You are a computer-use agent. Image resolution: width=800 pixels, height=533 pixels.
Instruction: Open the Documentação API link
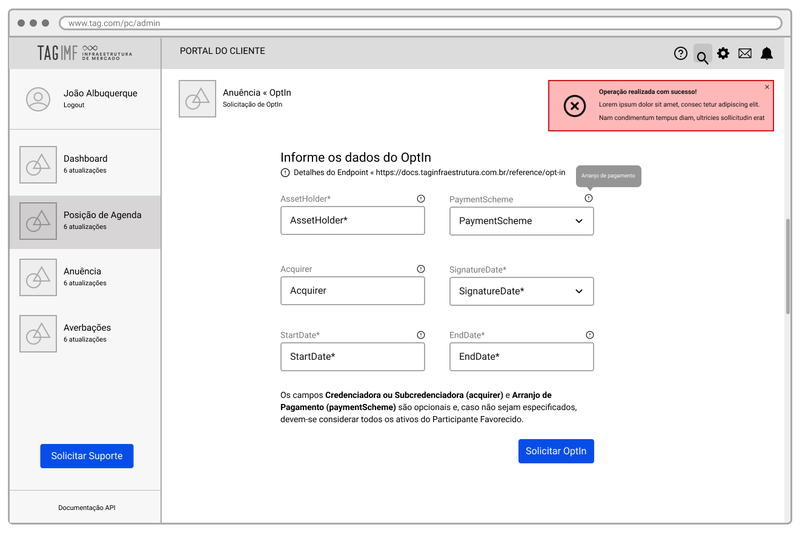[x=87, y=507]
